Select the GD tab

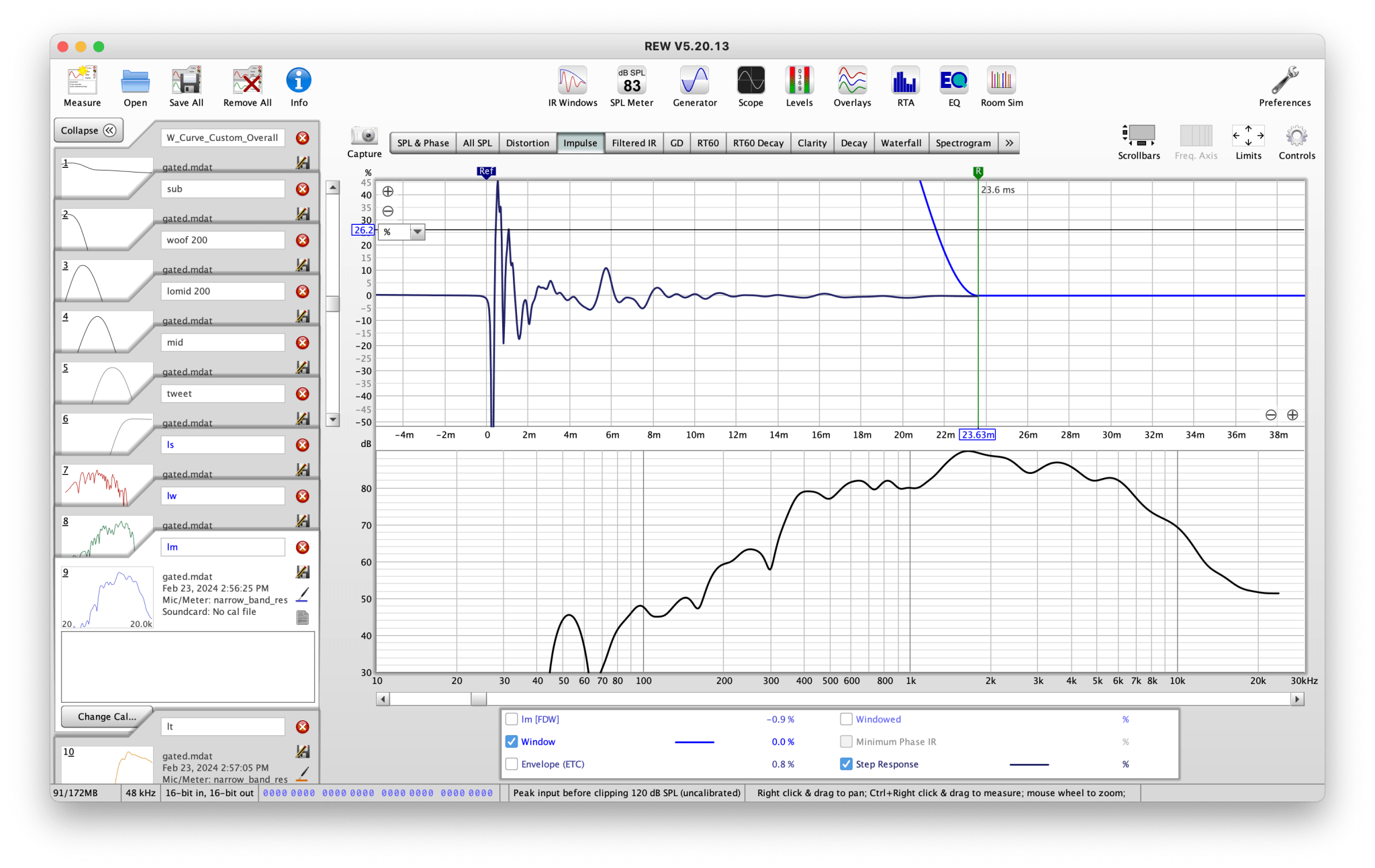(x=677, y=143)
